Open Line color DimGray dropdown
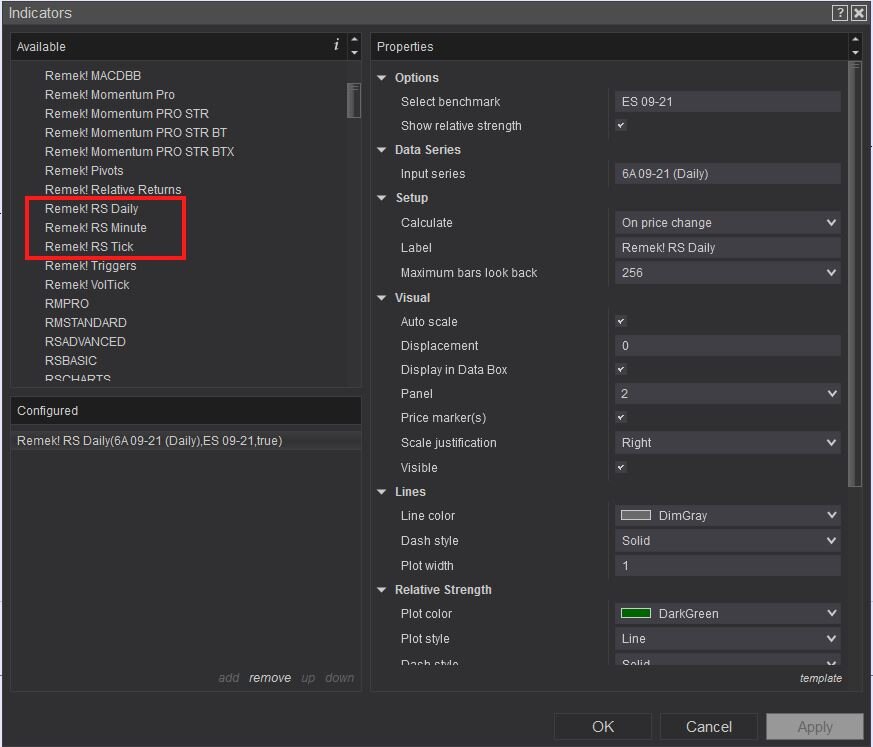Screen dimensions: 873x747 click(x=728, y=515)
